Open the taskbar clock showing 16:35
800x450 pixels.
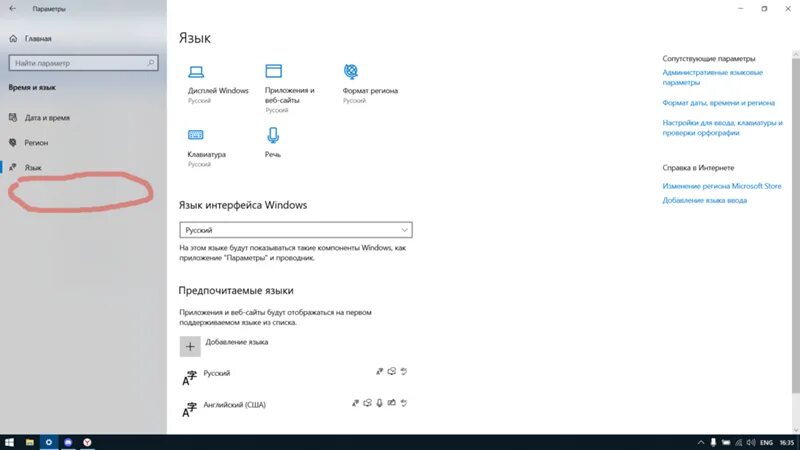pos(786,442)
